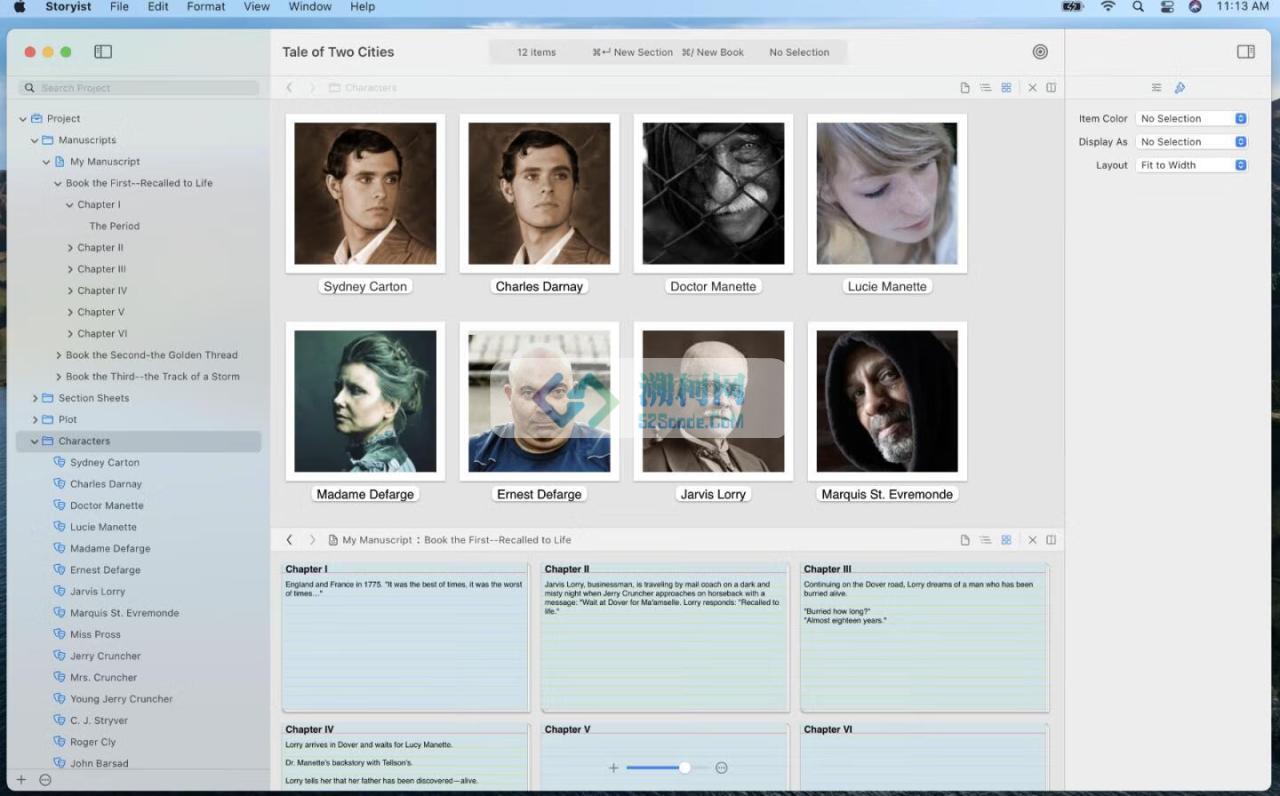Screen dimensions: 1280x796
Task: Open the inspector settings sliders tab
Action: tap(1157, 88)
